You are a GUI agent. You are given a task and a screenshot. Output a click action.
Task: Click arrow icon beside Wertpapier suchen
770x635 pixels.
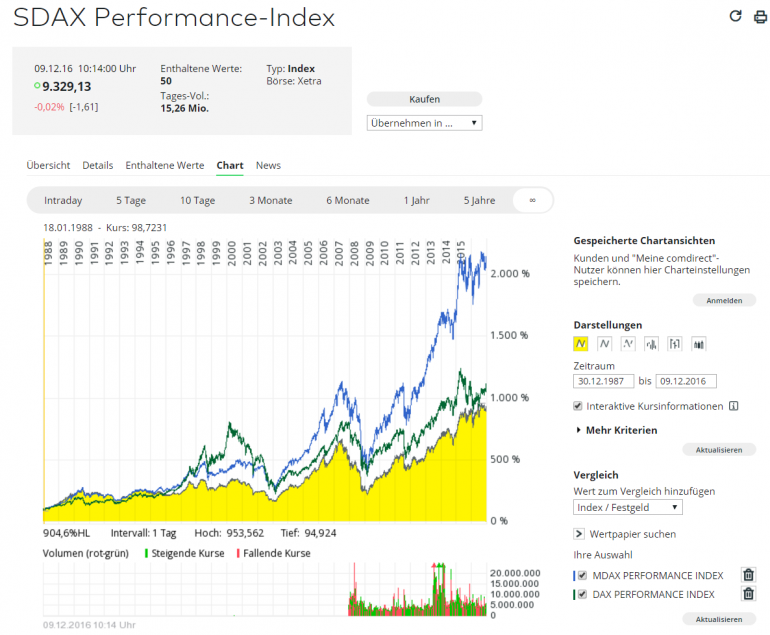579,534
